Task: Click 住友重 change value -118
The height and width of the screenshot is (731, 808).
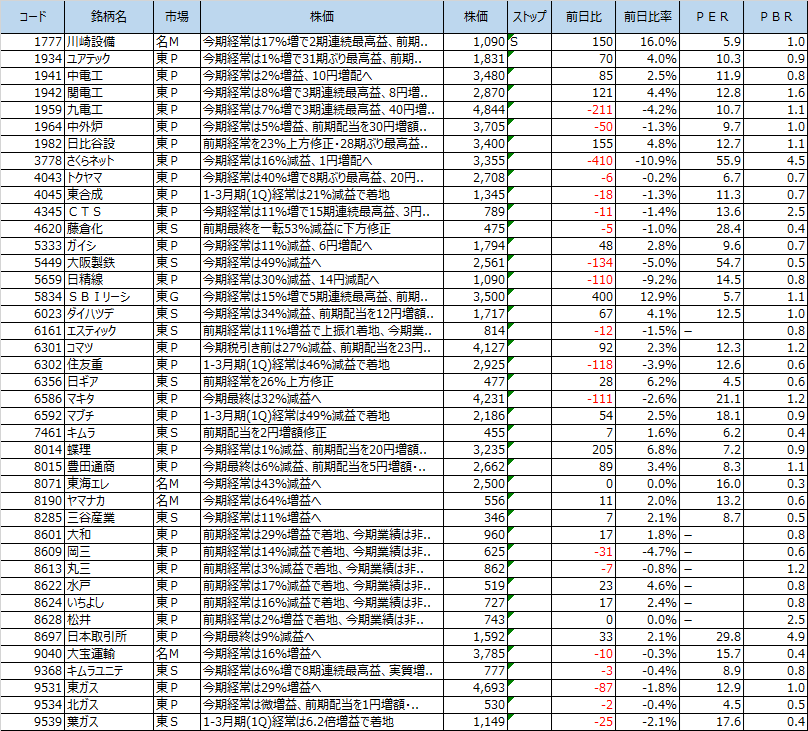Action: tap(583, 365)
